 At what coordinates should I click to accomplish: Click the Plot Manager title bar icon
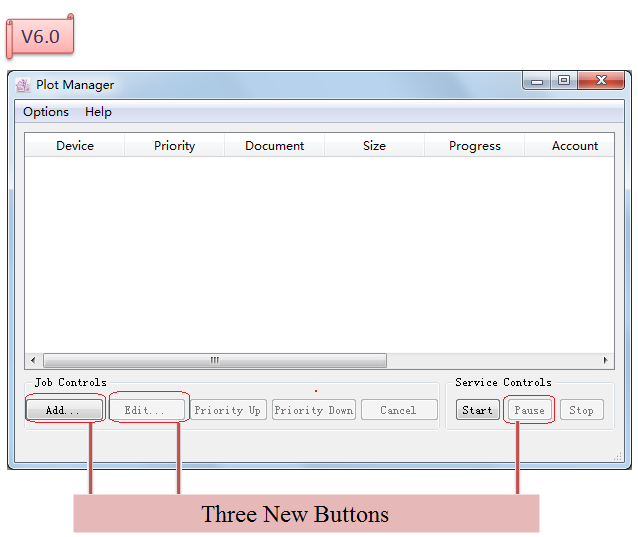pyautogui.click(x=23, y=85)
